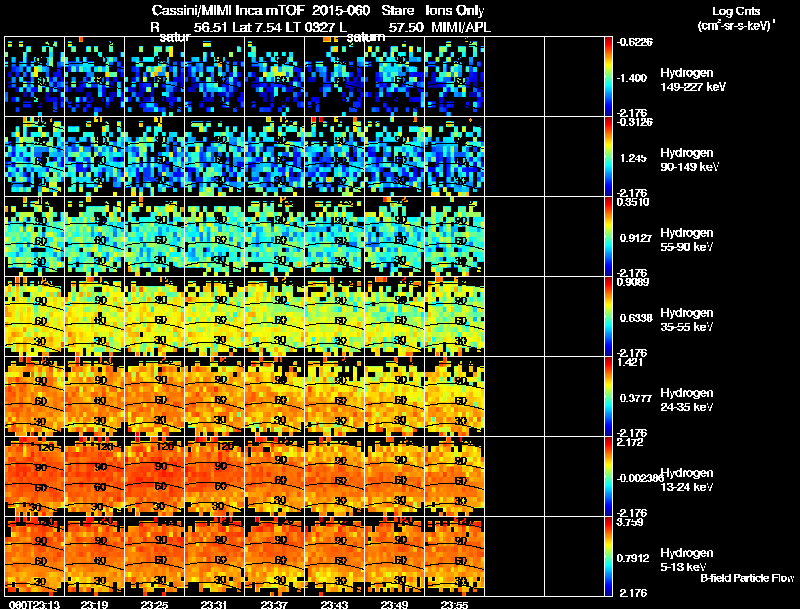This screenshot has width=800, height=609.
Task: Click the MIMI/APL text in the header
Action: click(461, 27)
